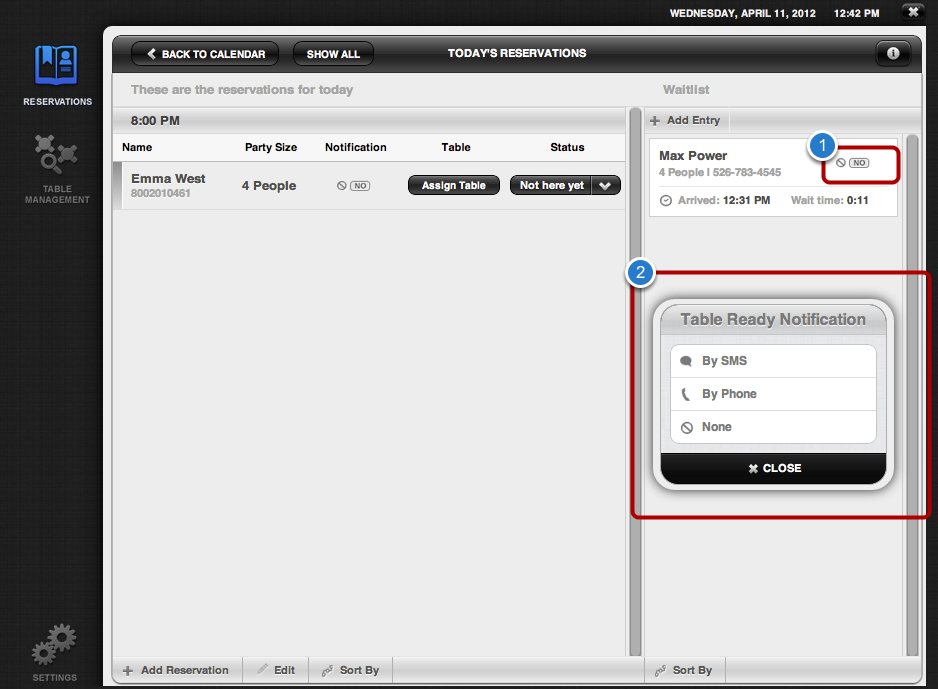Image resolution: width=938 pixels, height=689 pixels.
Task: Click the Notification column header
Action: [x=355, y=147]
